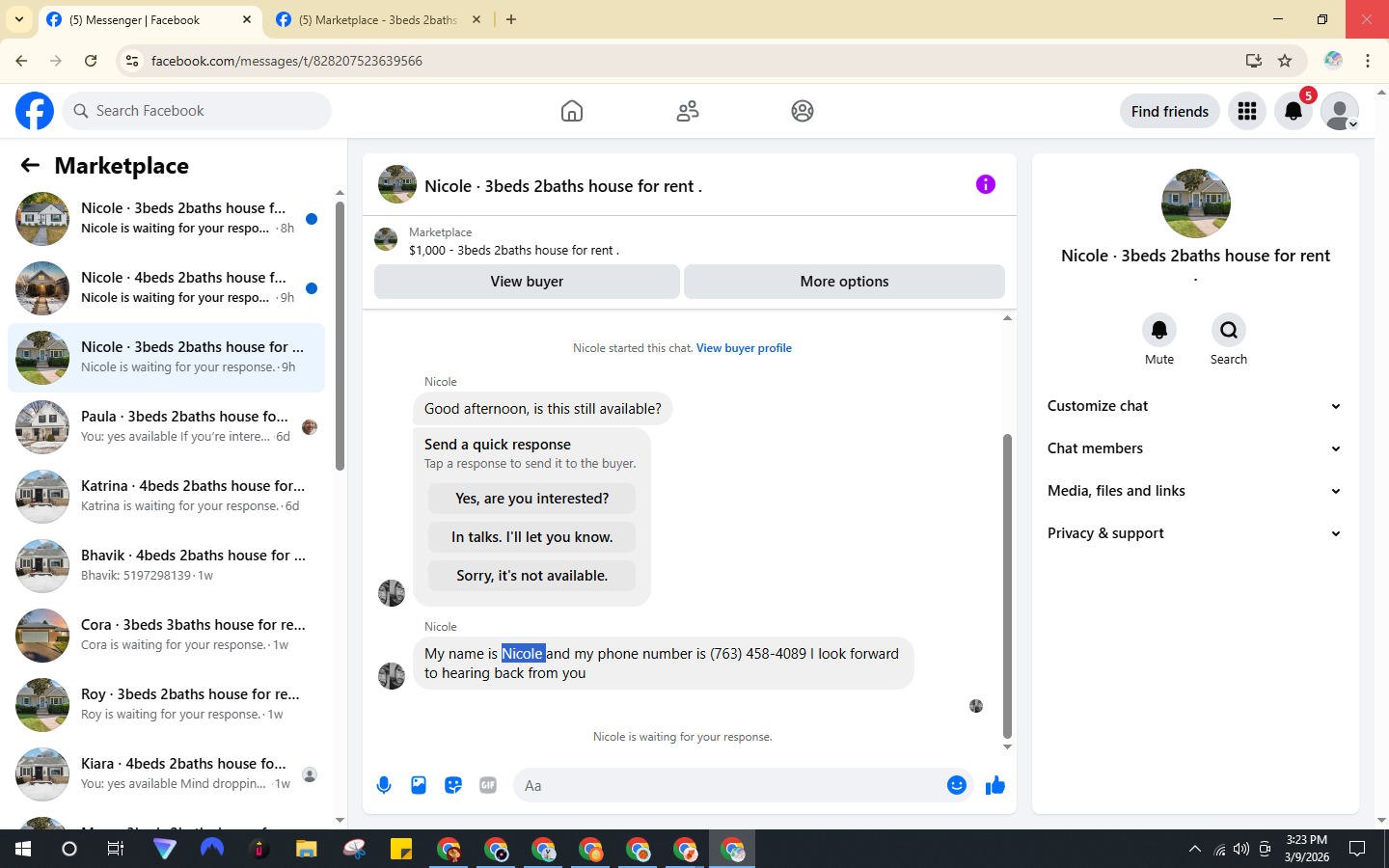The height and width of the screenshot is (868, 1389).
Task: Open Sticky Notes on the taskbar
Action: click(x=401, y=849)
